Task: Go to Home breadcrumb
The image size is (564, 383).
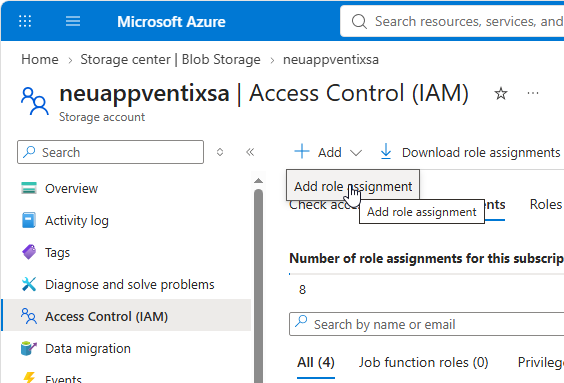Action: 40,59
